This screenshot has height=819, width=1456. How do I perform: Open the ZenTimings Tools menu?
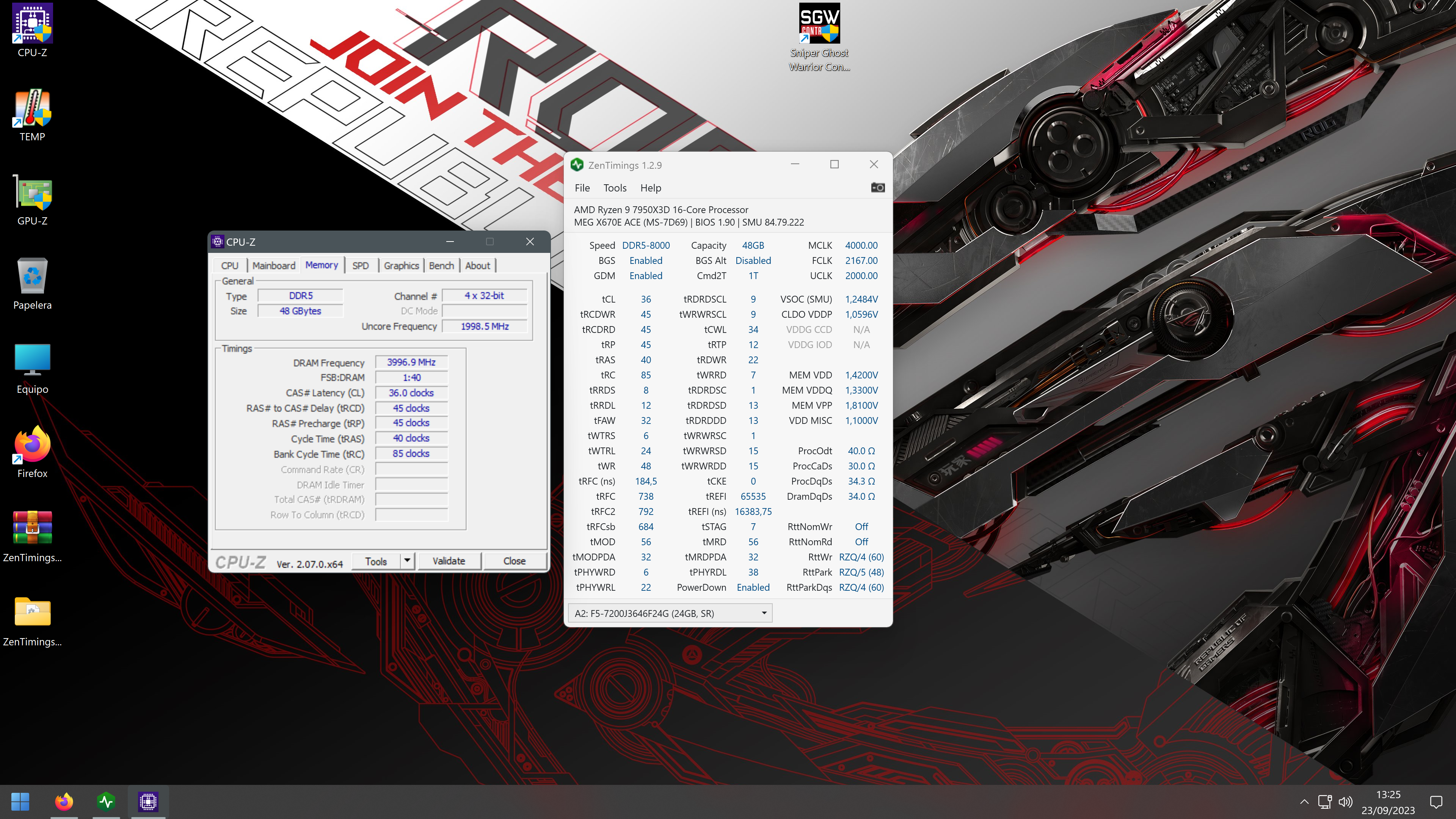click(615, 188)
